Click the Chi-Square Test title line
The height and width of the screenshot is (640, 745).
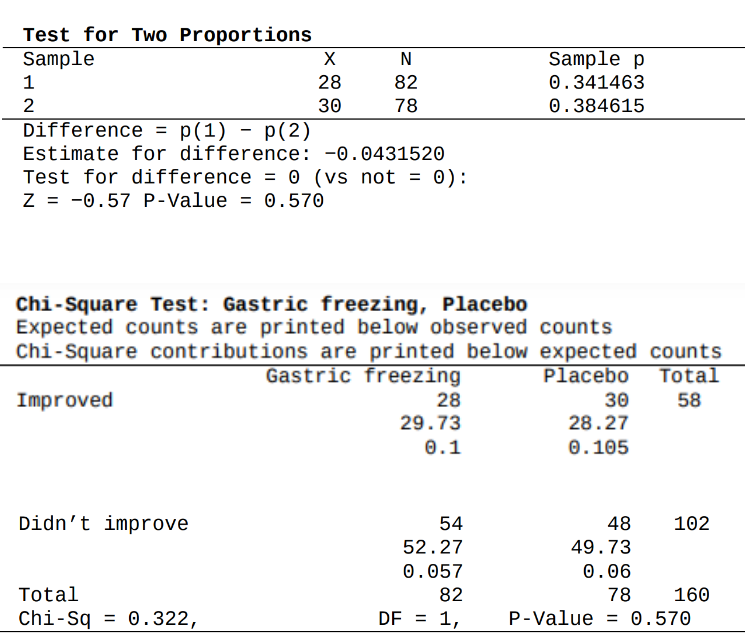(272, 304)
